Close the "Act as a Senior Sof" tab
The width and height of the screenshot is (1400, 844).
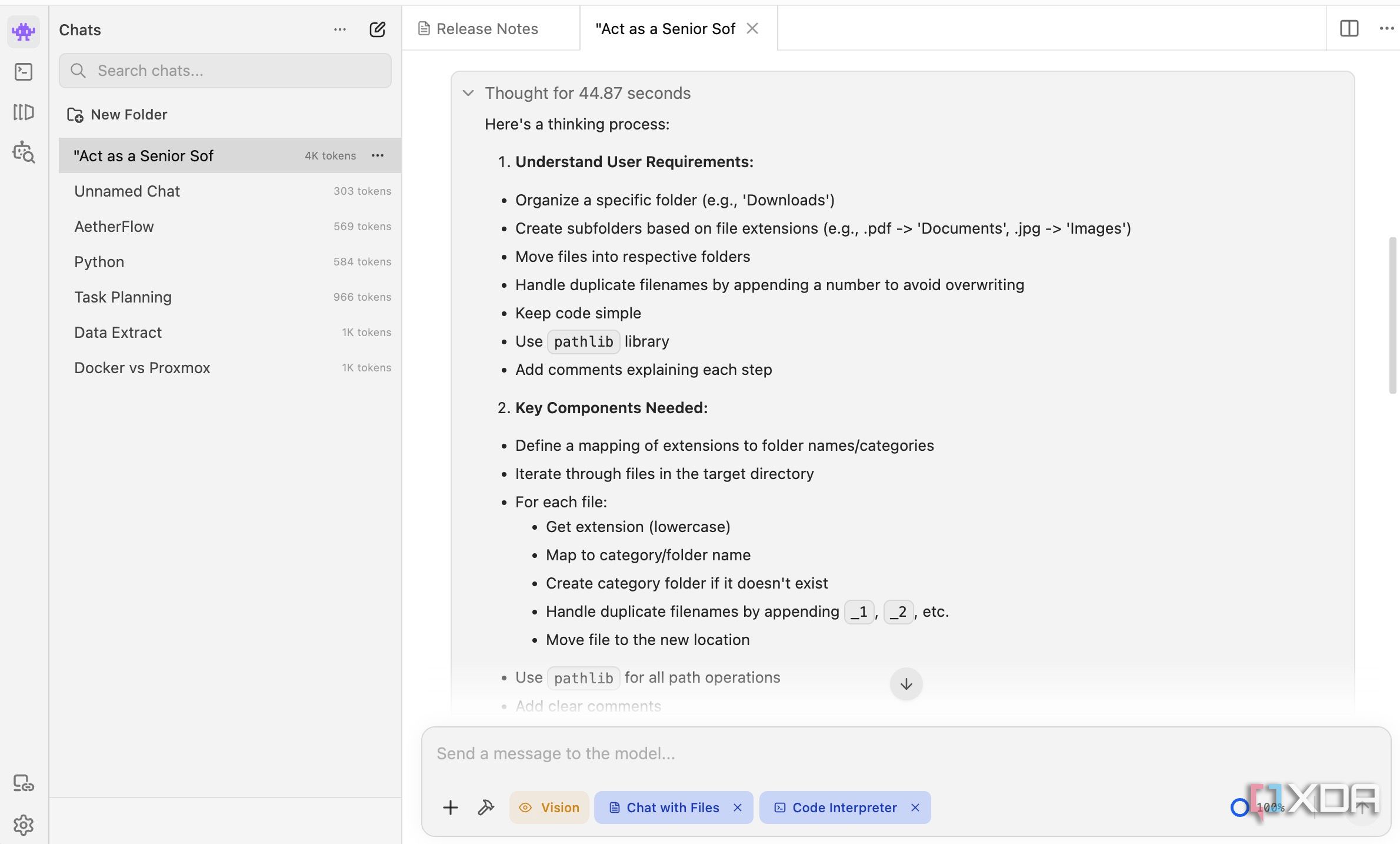pyautogui.click(x=752, y=28)
